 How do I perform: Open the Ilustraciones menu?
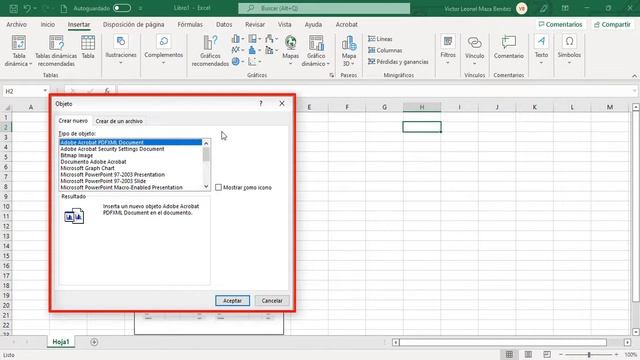coord(121,50)
